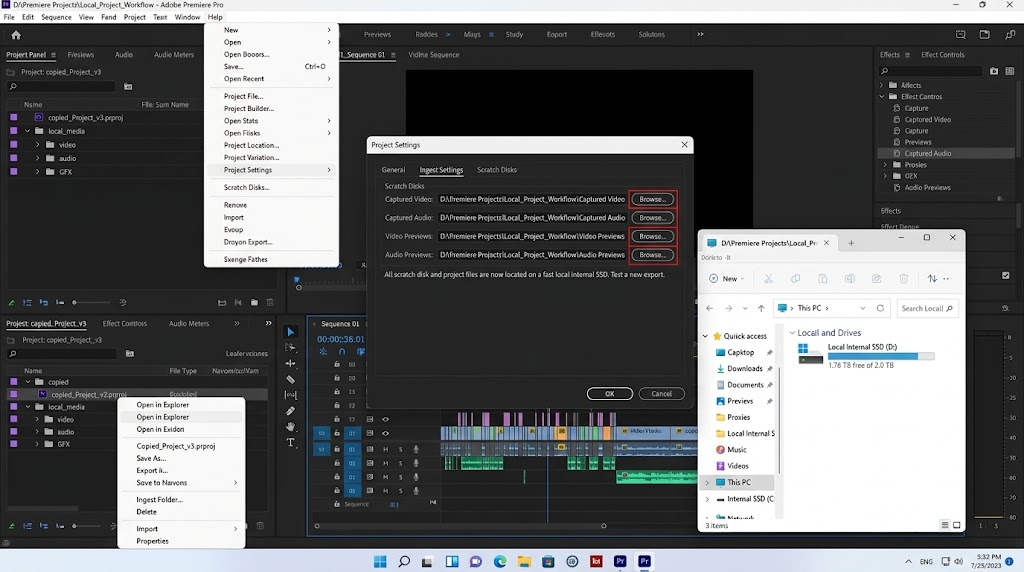Viewport: 1024px width, 572px height.
Task: Switch to Scratch Disks tab in dialog
Action: [x=496, y=170]
